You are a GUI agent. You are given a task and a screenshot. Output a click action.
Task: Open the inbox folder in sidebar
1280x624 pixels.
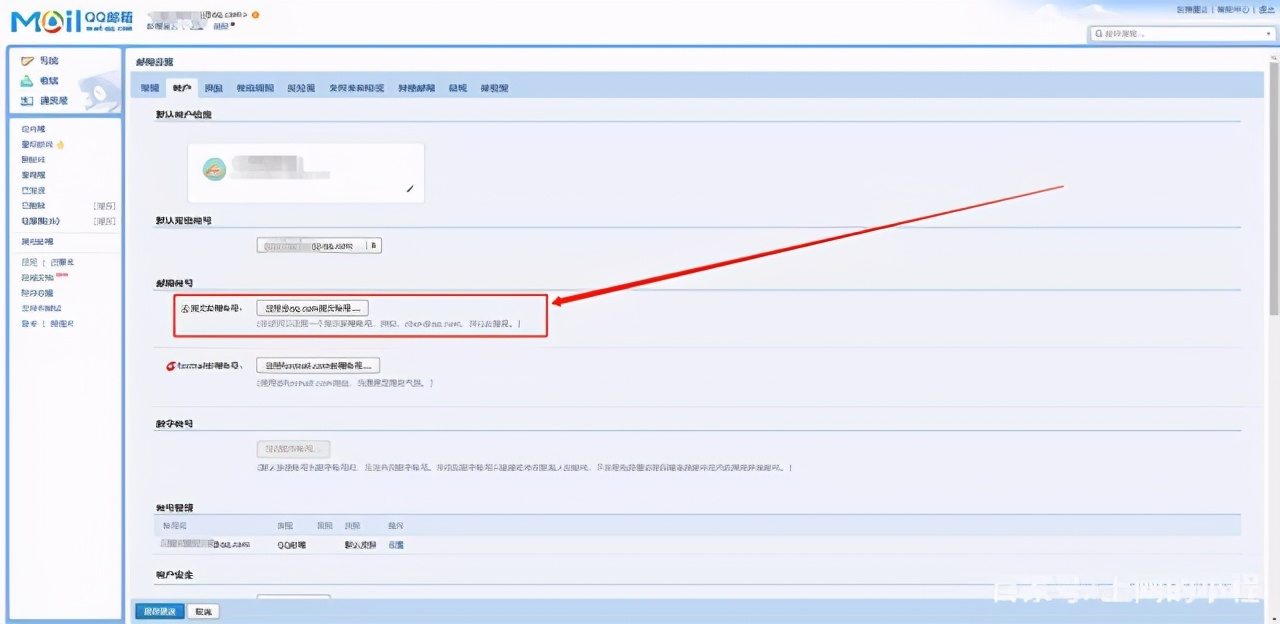[33, 129]
